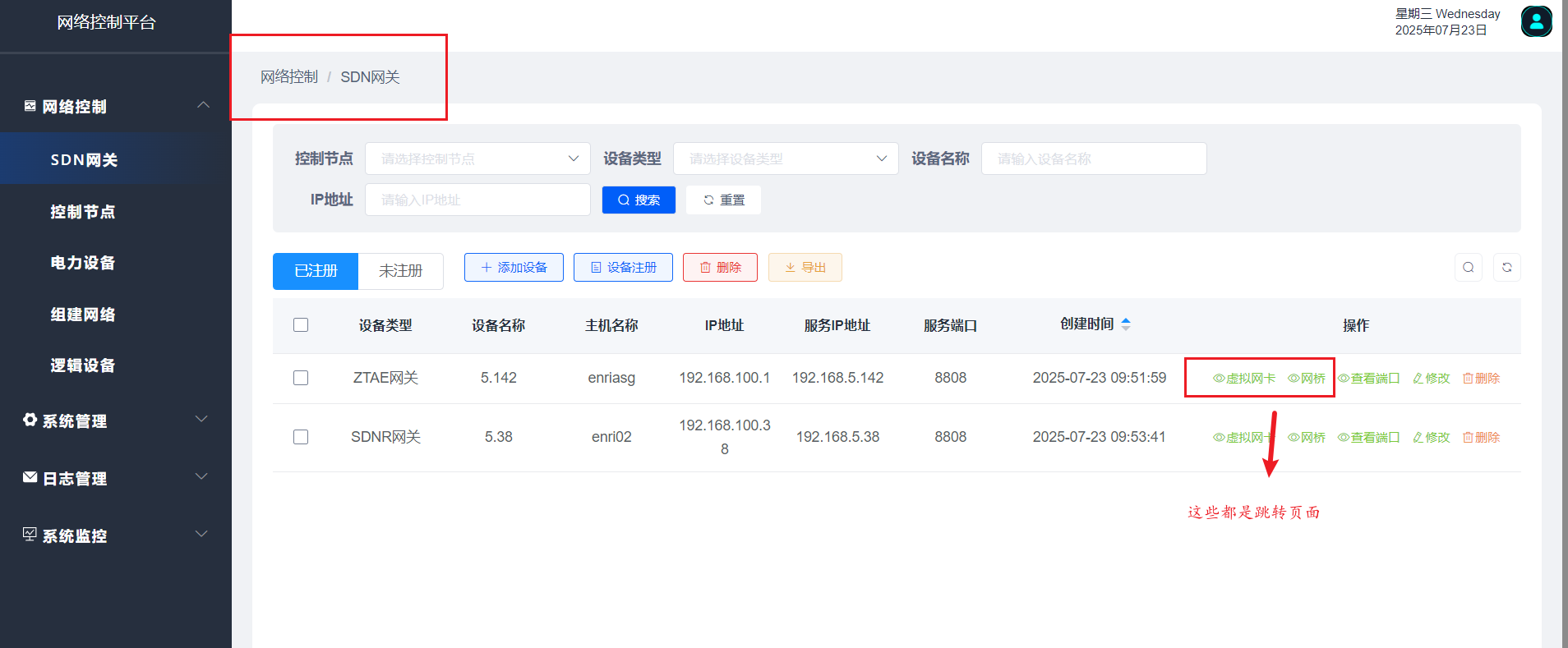The width and height of the screenshot is (1568, 648).
Task: Expand the 系统管理 sidebar section
Action: 201,419
